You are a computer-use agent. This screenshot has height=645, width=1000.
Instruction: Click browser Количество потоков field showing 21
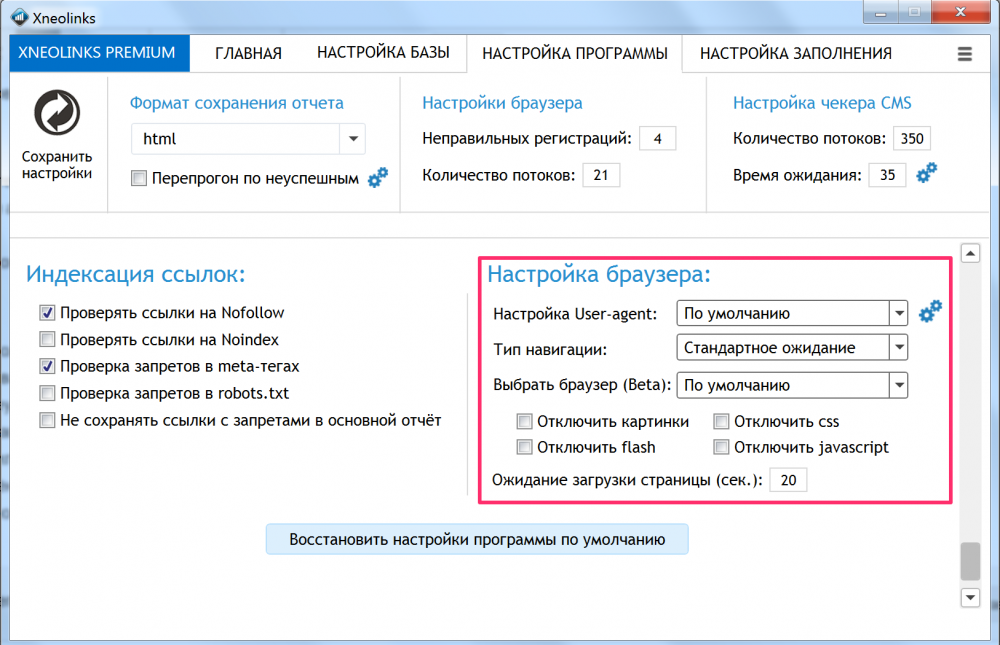pos(601,175)
